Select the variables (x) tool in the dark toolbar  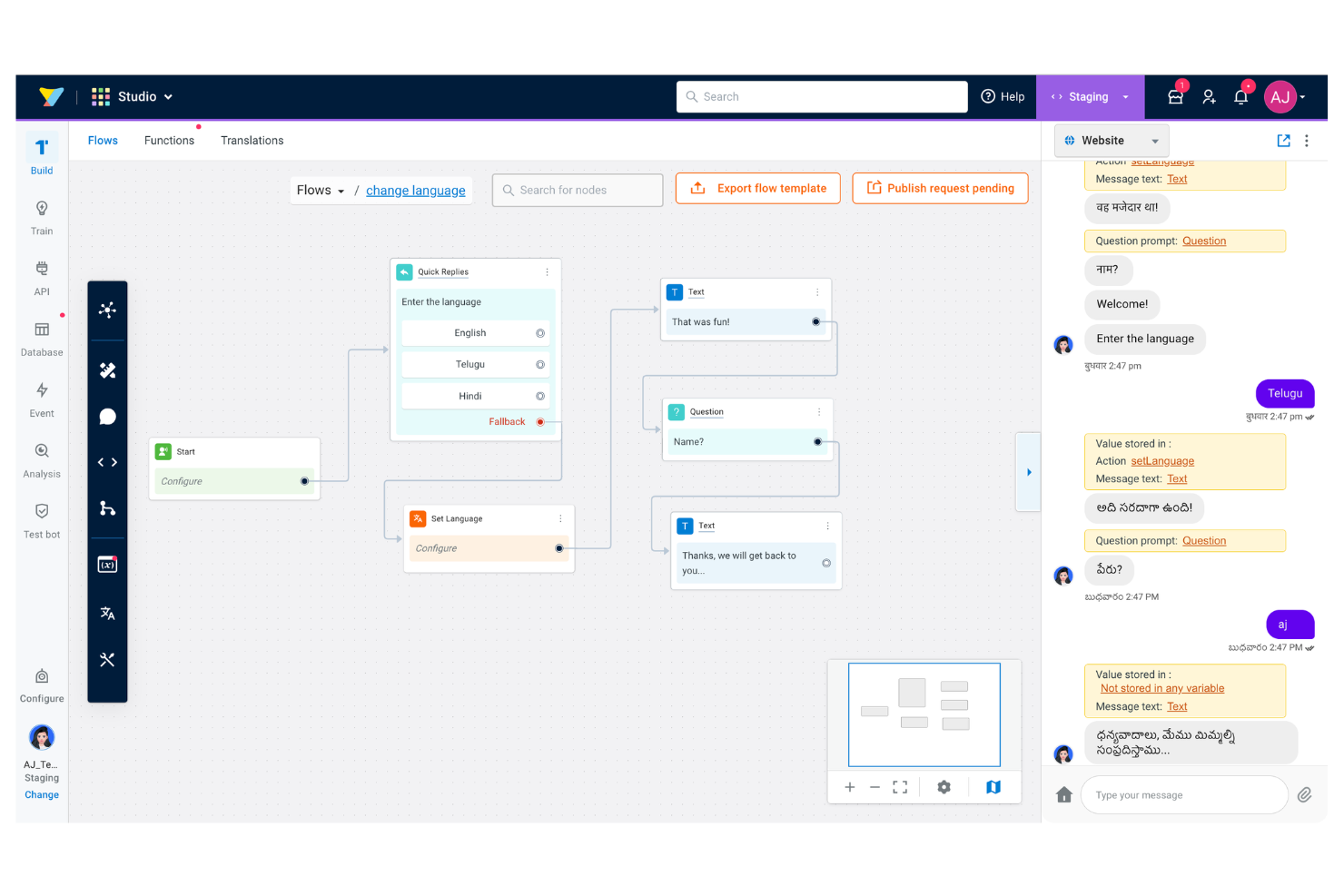[107, 564]
